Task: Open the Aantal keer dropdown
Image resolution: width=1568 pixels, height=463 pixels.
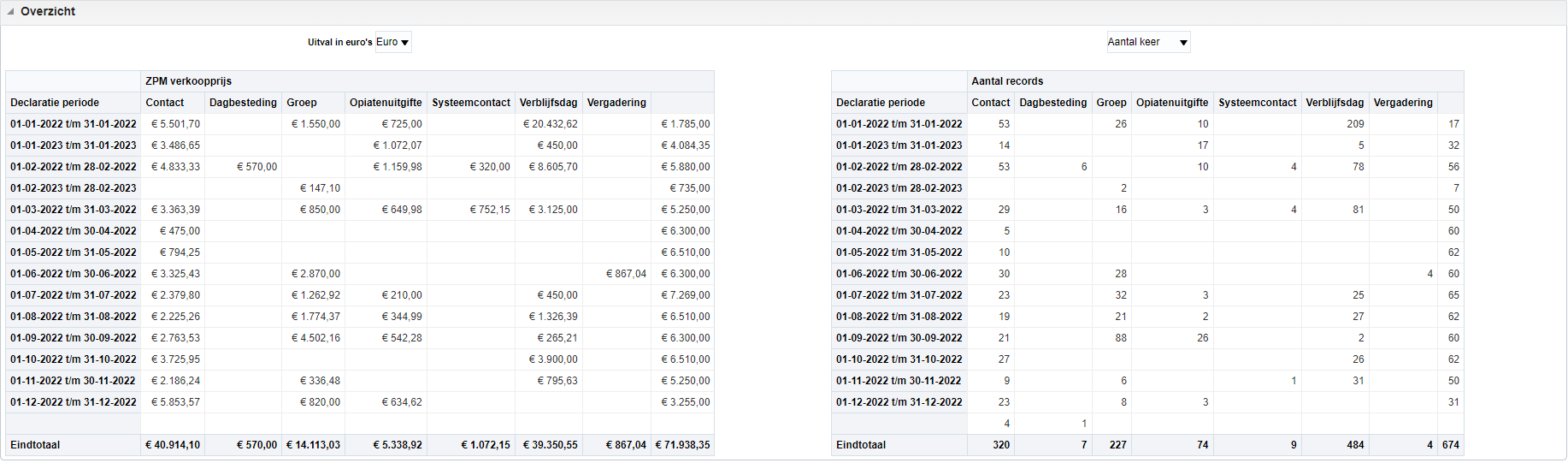Action: click(x=1148, y=42)
